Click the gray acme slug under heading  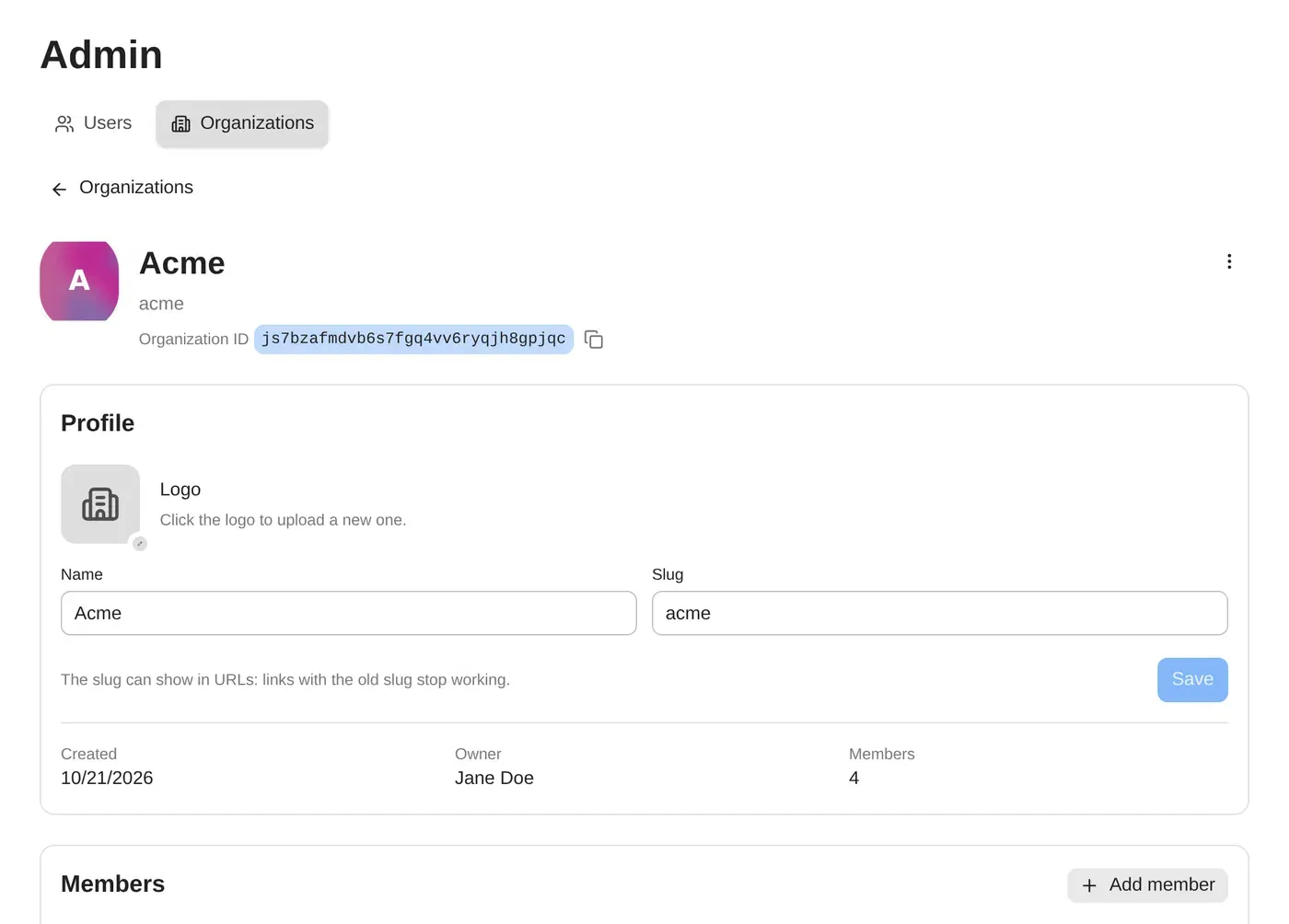(x=161, y=304)
